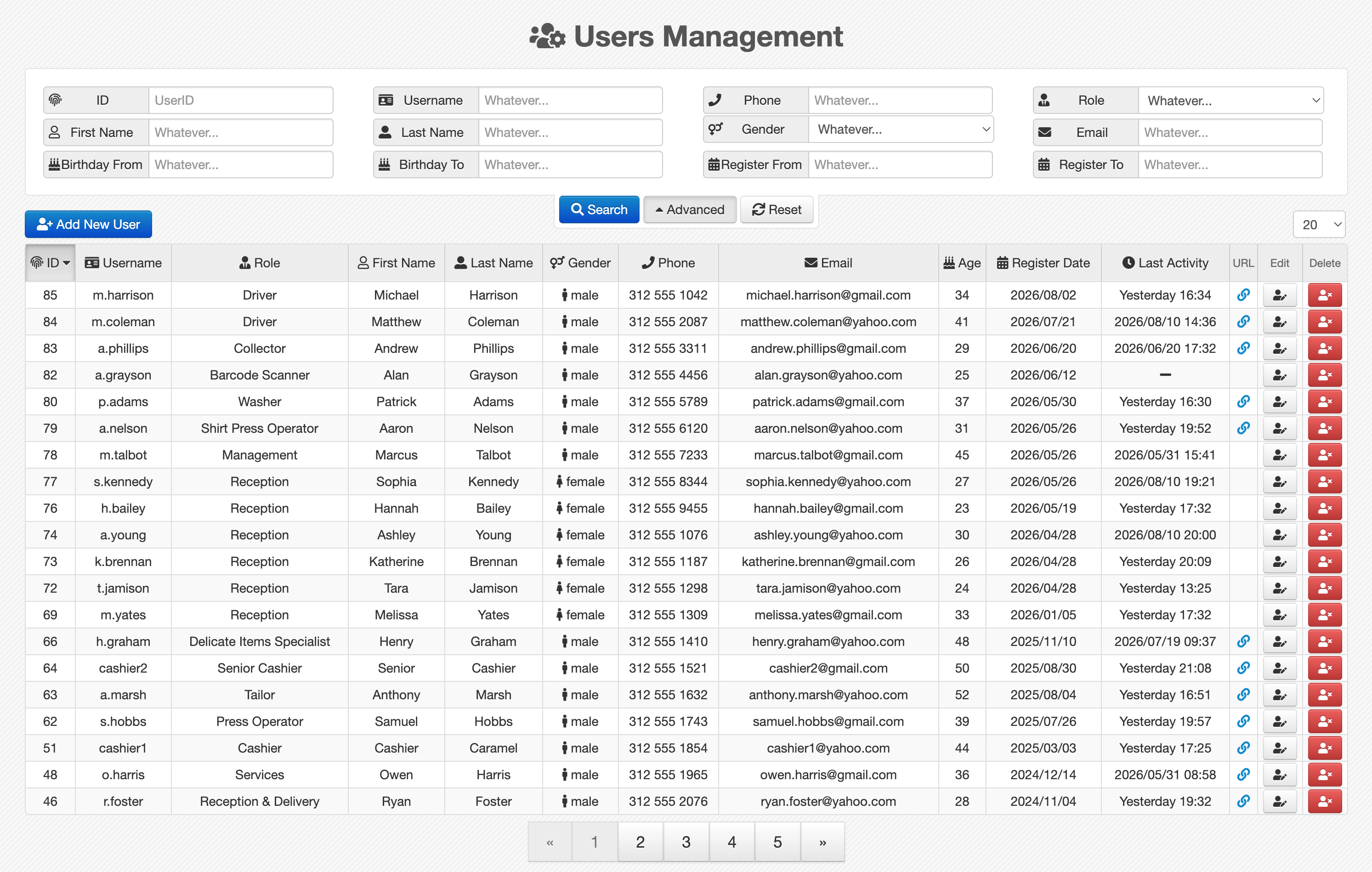This screenshot has width=1372, height=872.
Task: Go to page 5
Action: [x=778, y=841]
